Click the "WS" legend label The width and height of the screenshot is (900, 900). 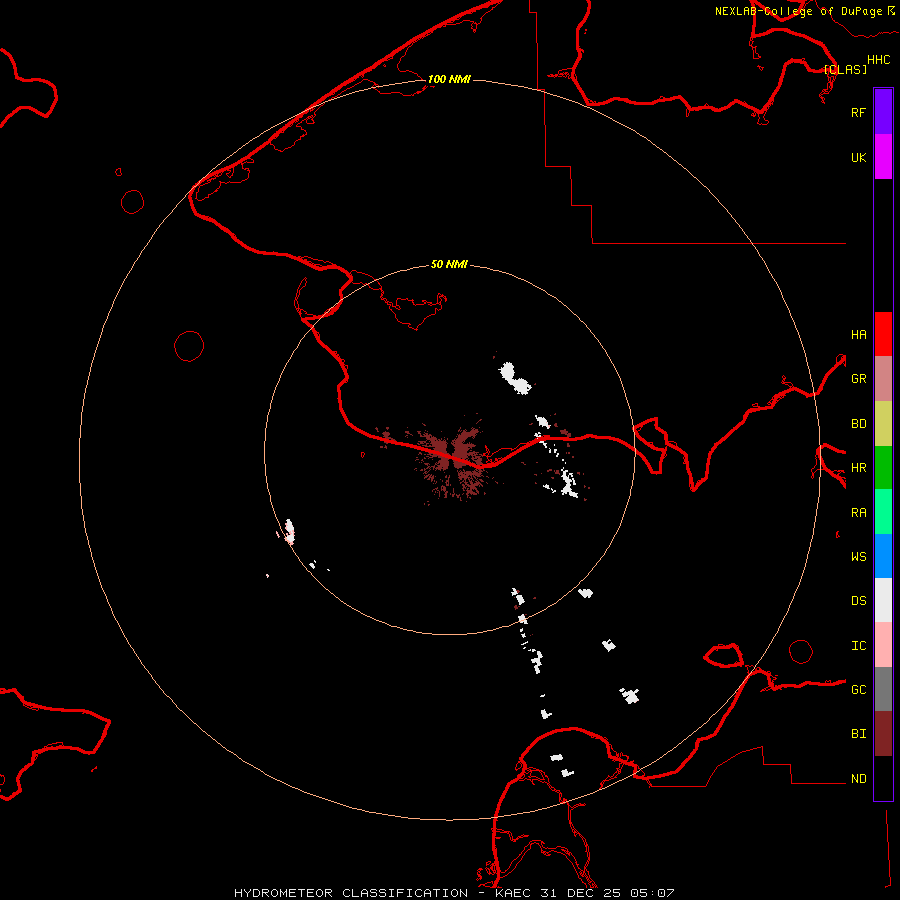859,557
